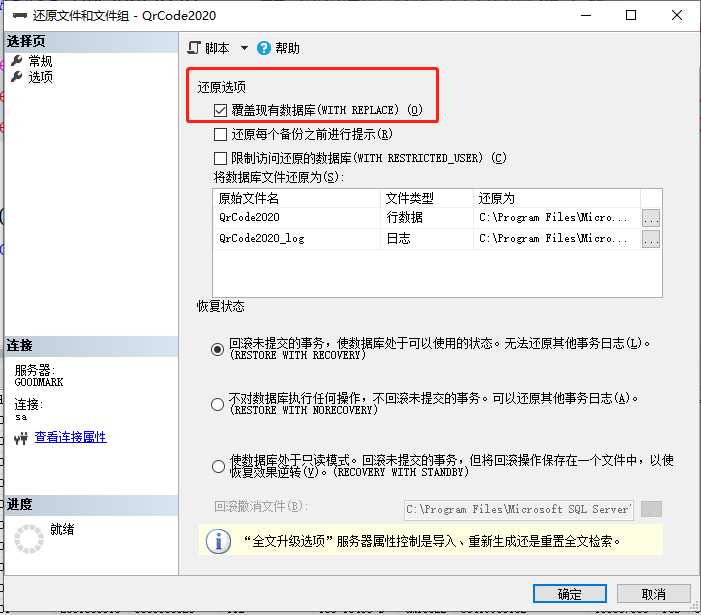Browse restore path for QrCode2020 data file

[651, 218]
